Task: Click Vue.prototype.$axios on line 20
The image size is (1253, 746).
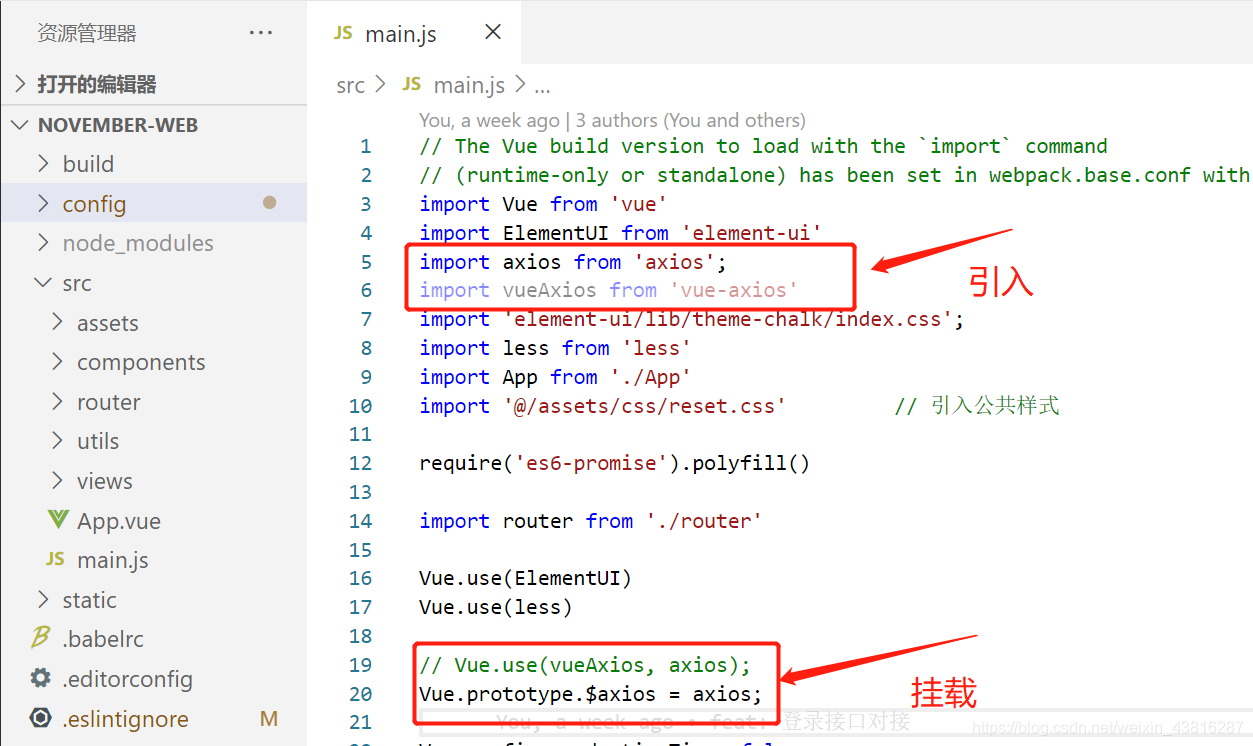Action: click(538, 694)
